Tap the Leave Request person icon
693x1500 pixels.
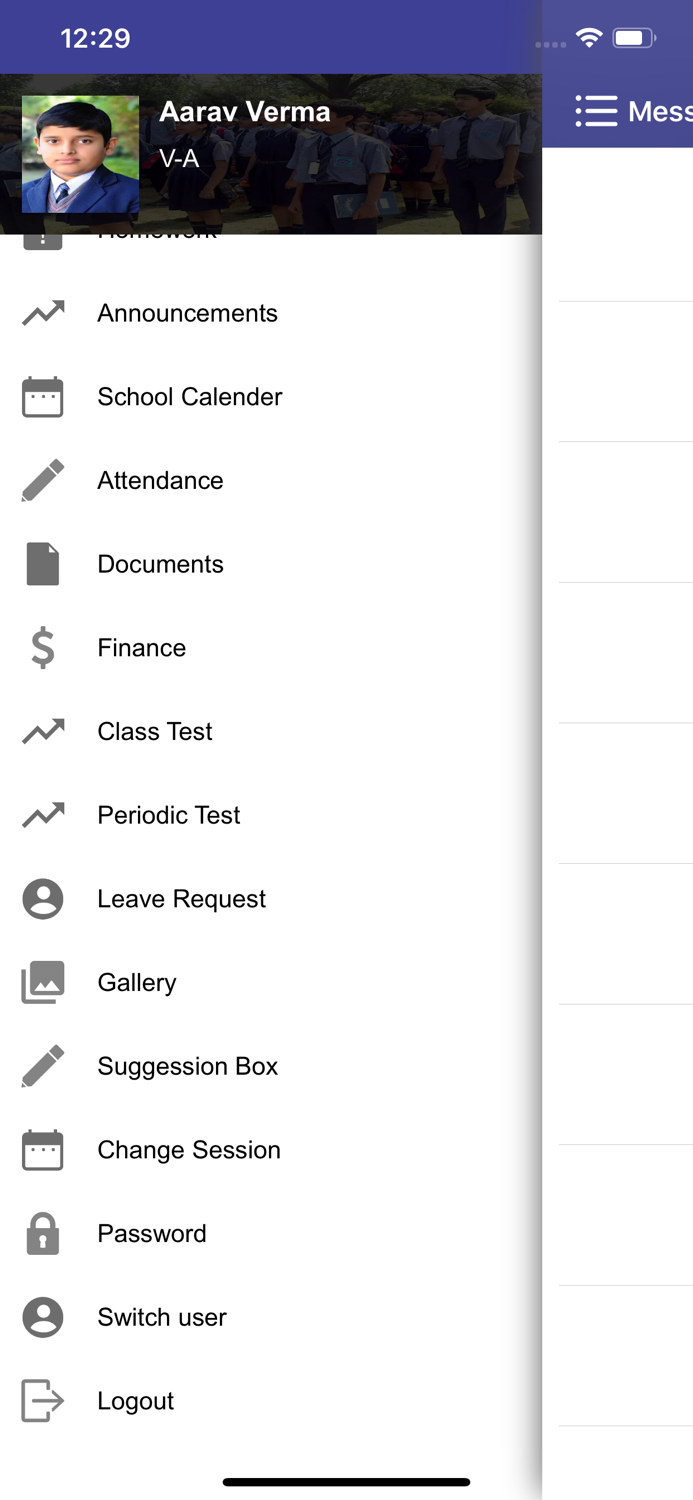[x=43, y=899]
